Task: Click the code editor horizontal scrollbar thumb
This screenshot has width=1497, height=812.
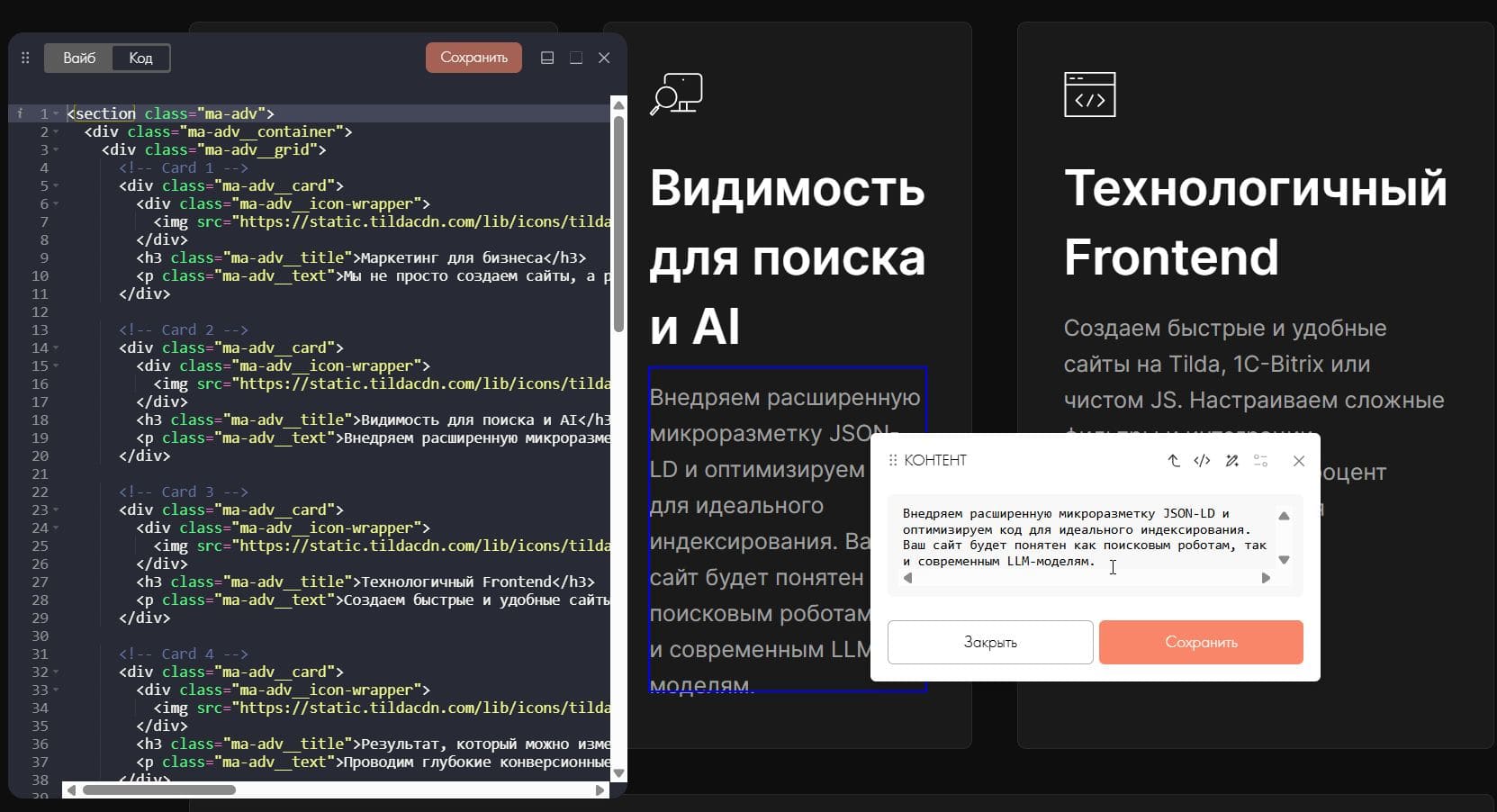Action: click(159, 790)
